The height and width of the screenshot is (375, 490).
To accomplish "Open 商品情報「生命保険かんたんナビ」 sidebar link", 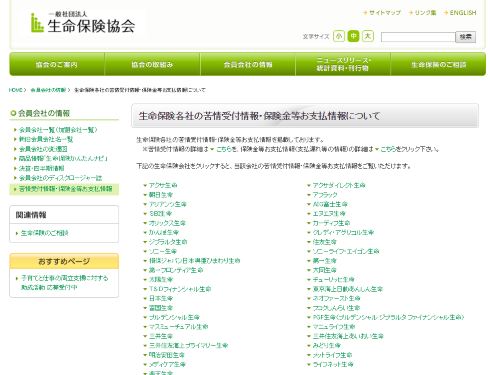I will click(x=63, y=158).
